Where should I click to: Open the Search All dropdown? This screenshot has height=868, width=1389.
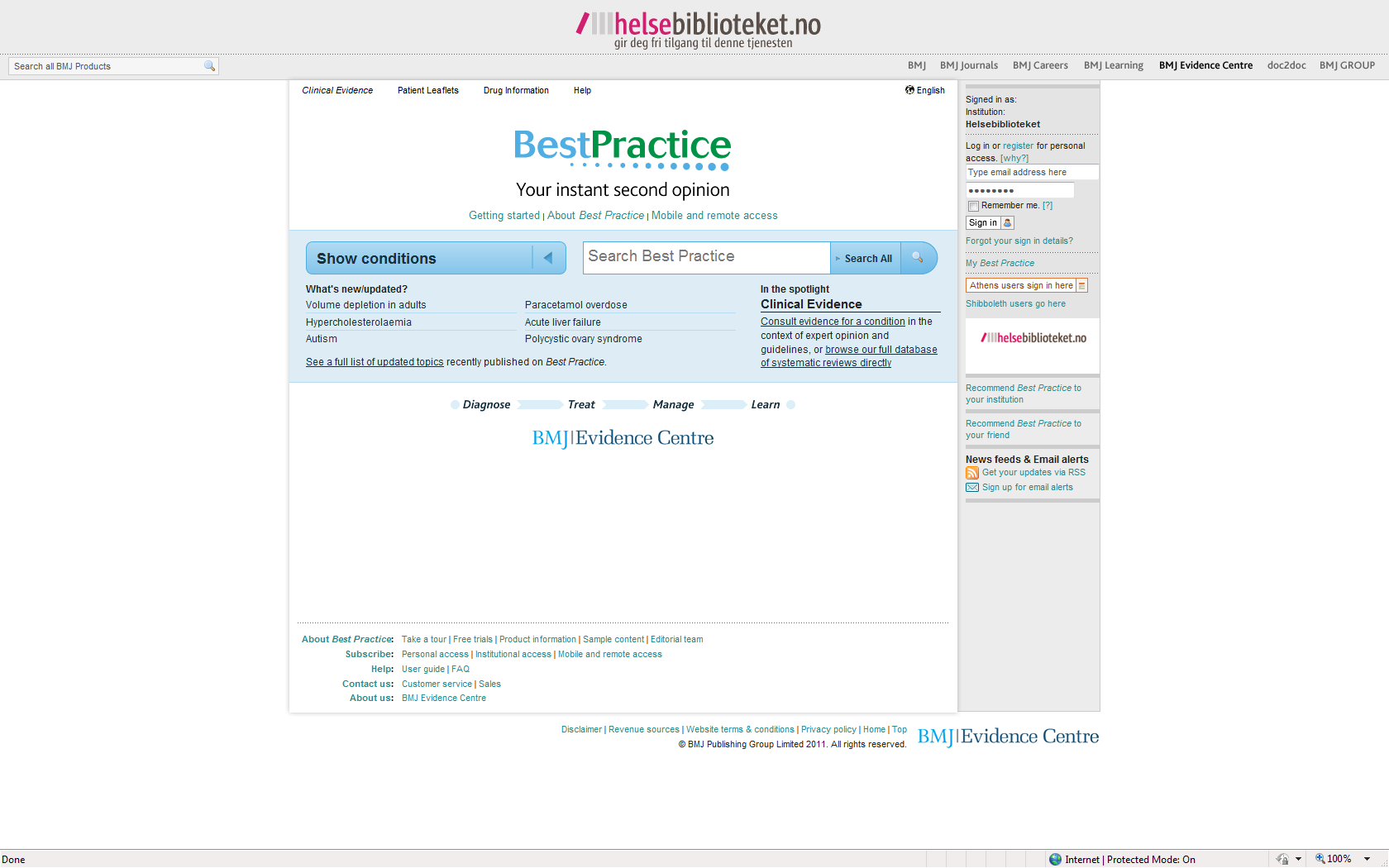pos(864,259)
